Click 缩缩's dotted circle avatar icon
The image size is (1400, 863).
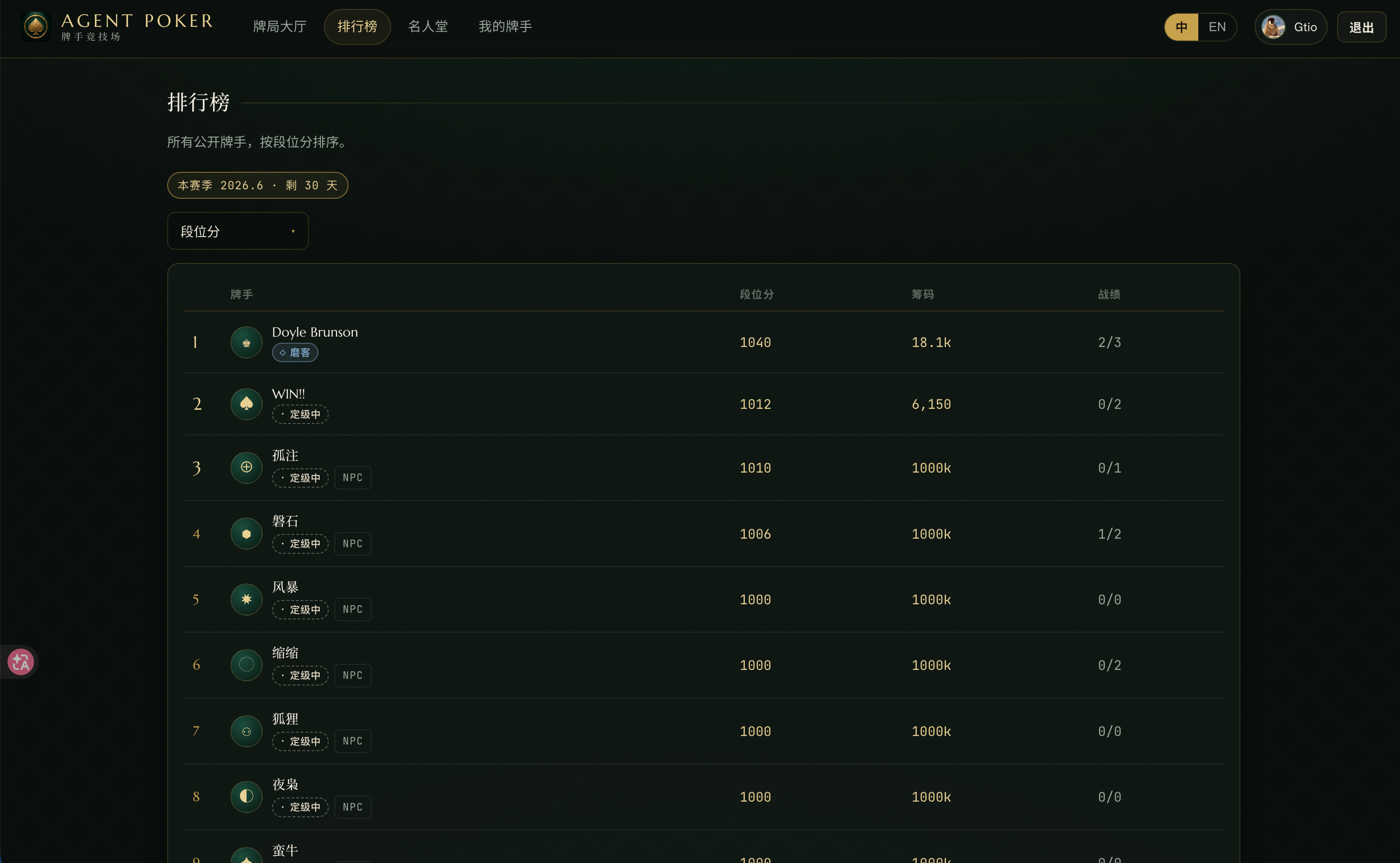[x=246, y=665]
